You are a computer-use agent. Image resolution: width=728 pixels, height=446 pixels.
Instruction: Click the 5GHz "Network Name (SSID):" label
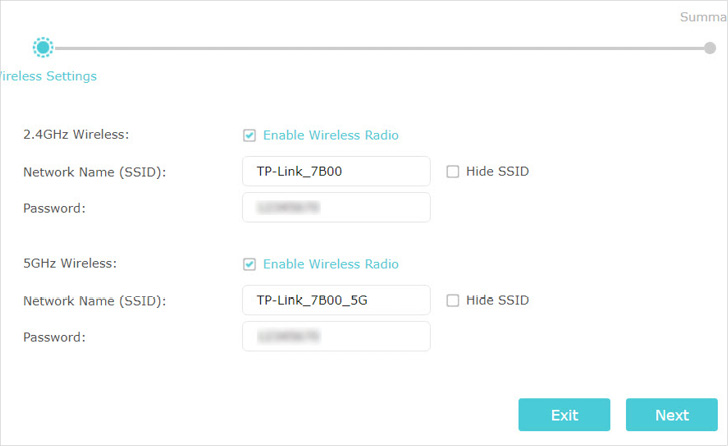pyautogui.click(x=94, y=300)
